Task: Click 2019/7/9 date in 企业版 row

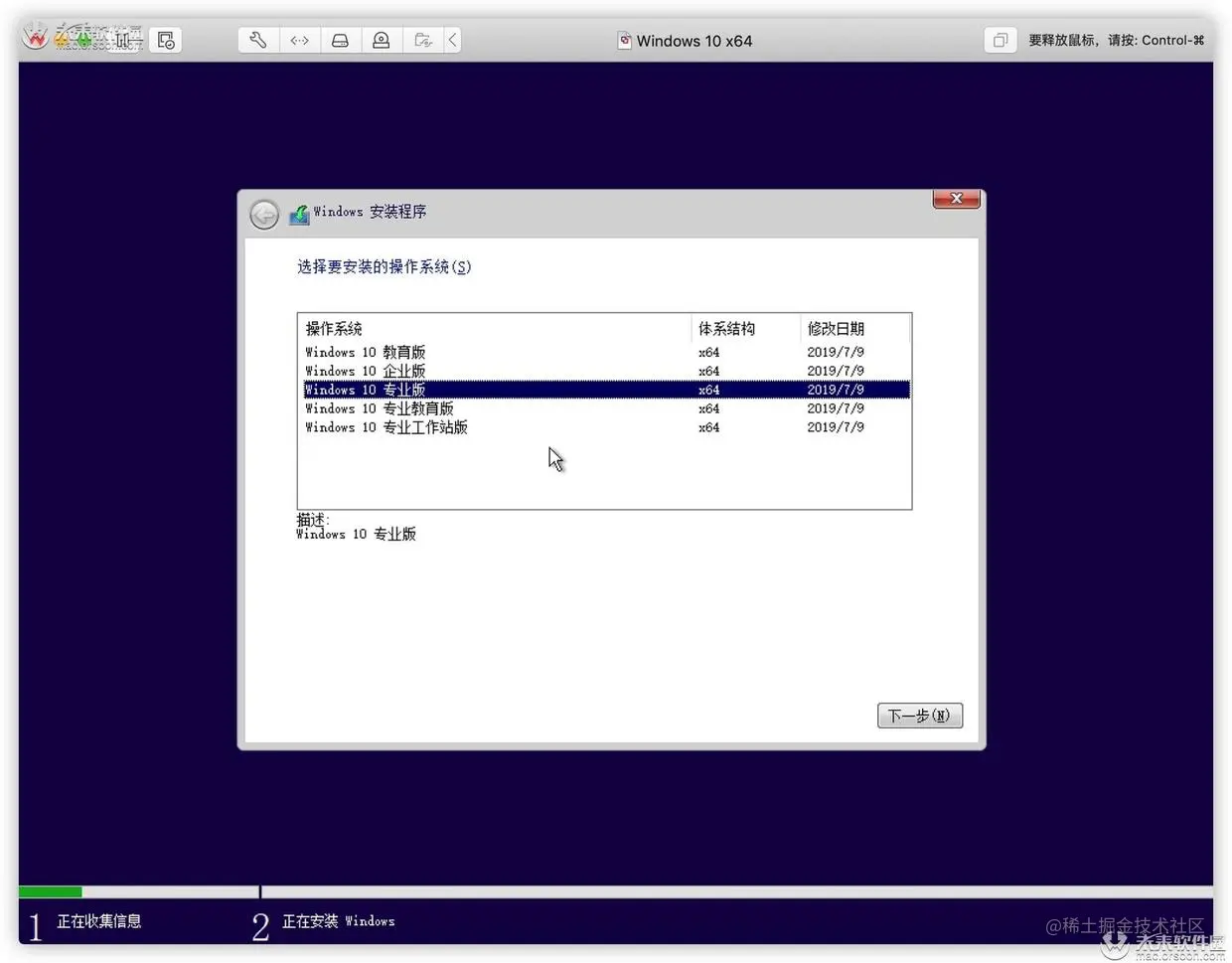Action: click(x=836, y=371)
